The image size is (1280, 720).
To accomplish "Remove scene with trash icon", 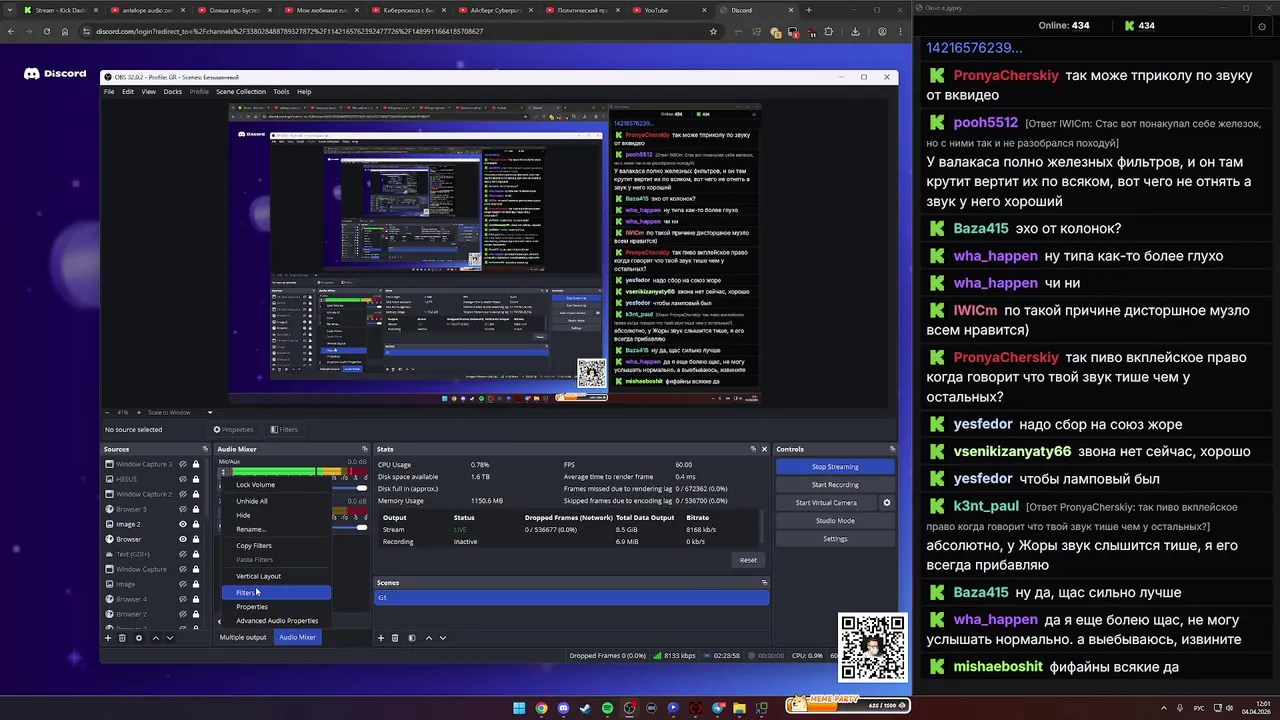I will tap(395, 638).
